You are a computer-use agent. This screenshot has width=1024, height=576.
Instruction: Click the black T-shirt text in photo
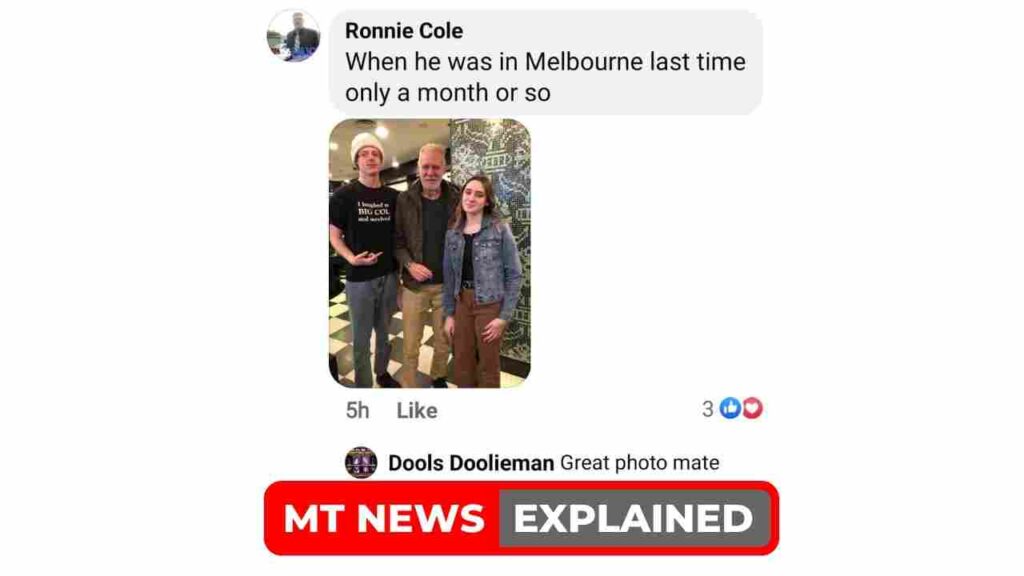point(373,212)
